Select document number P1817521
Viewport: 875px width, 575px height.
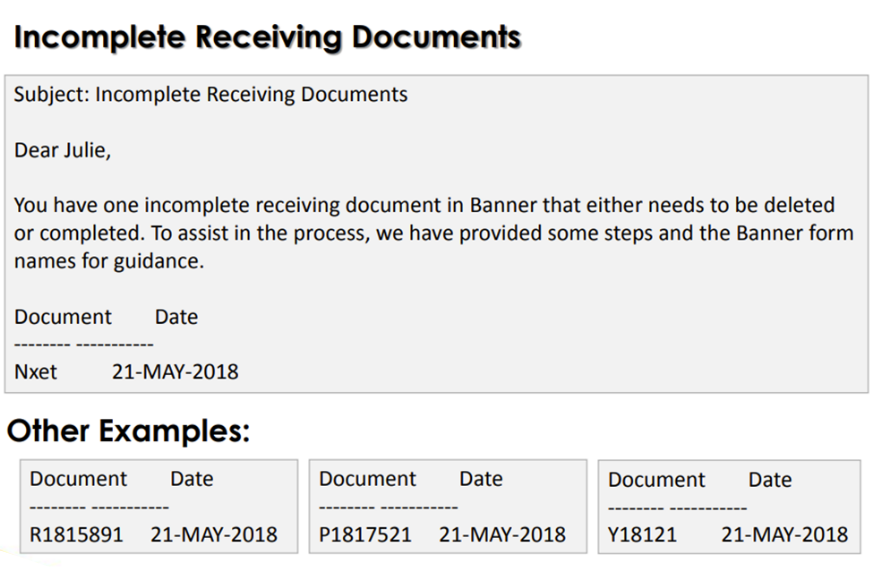click(365, 535)
